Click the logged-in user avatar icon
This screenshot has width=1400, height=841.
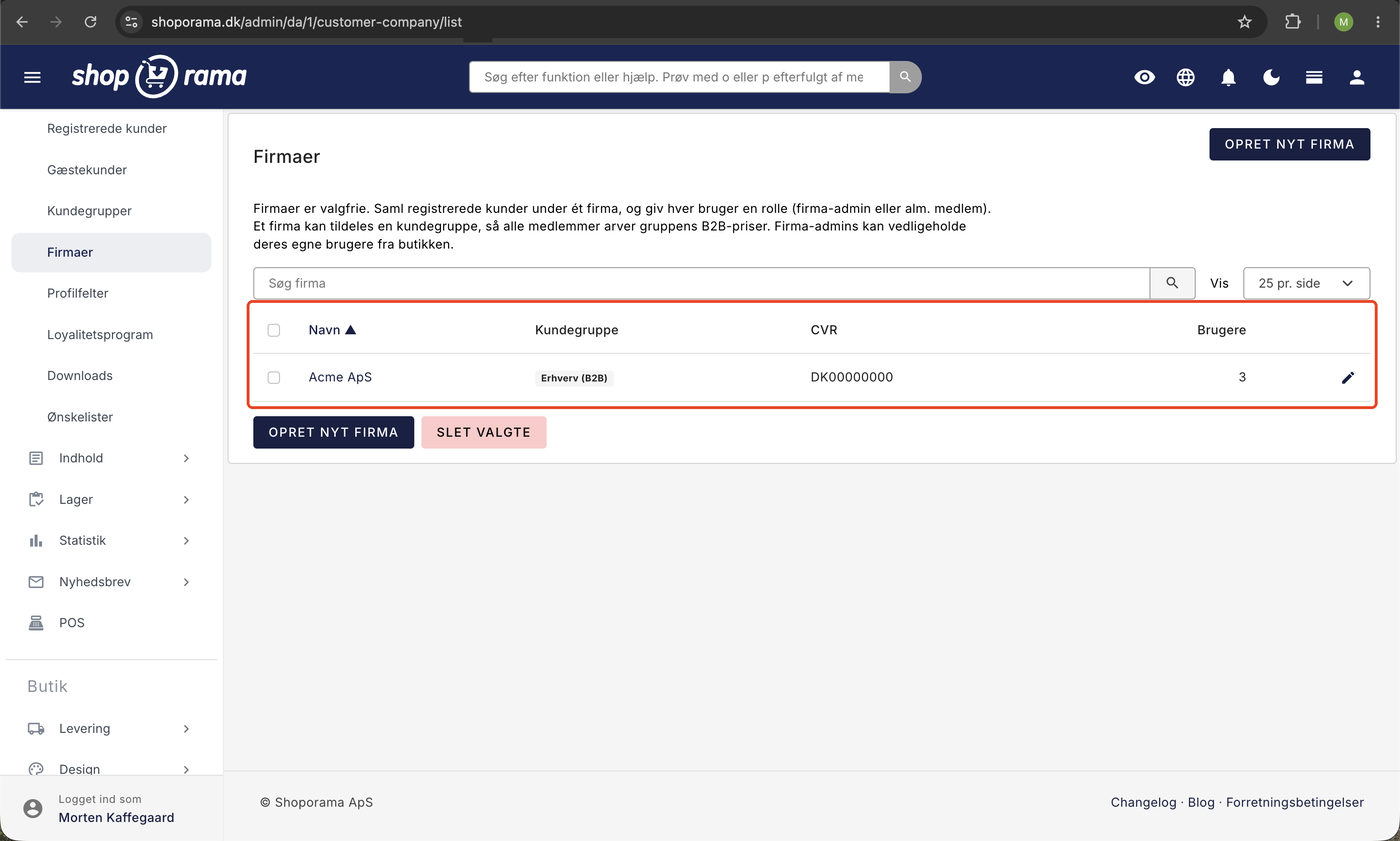pos(34,808)
